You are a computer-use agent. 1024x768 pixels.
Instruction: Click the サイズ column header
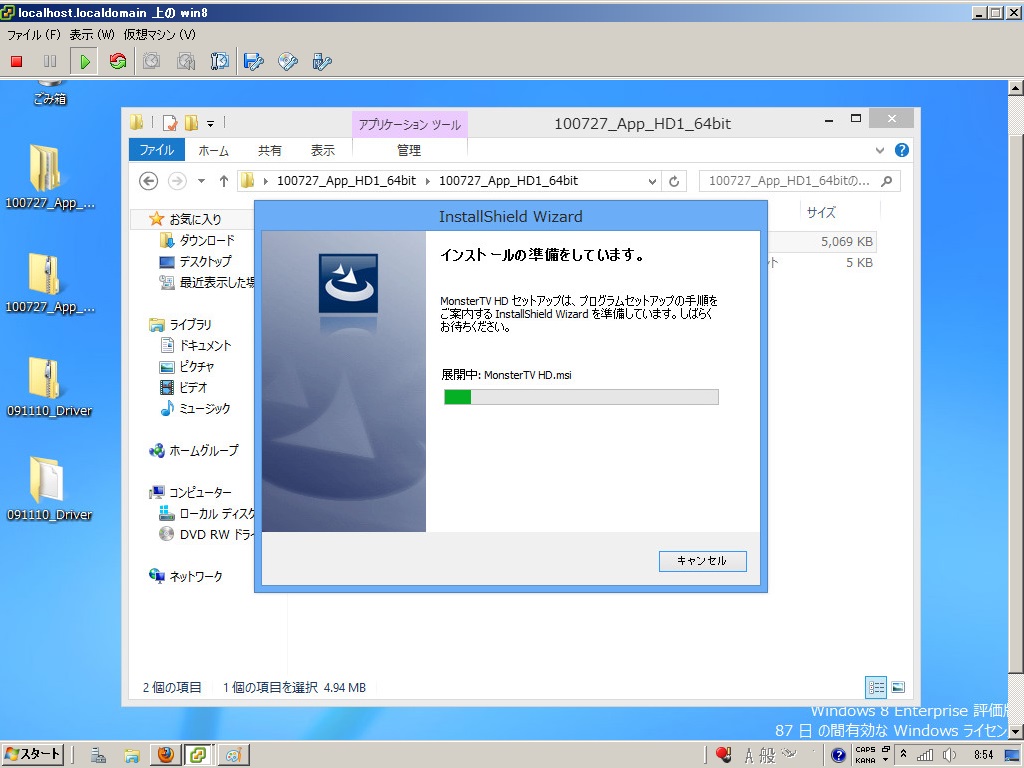(821, 212)
